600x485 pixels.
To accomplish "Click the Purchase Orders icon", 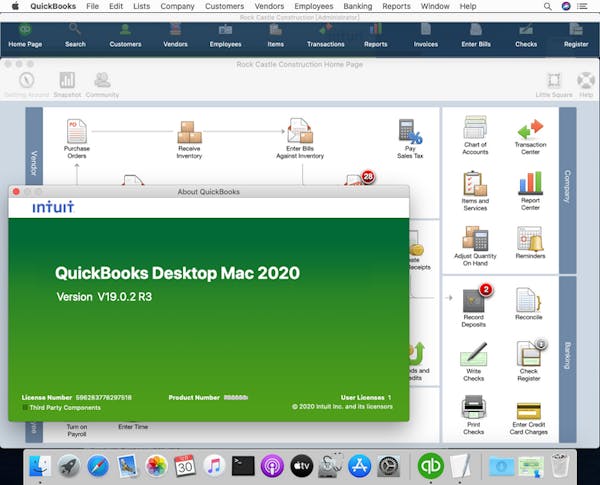I will [77, 131].
